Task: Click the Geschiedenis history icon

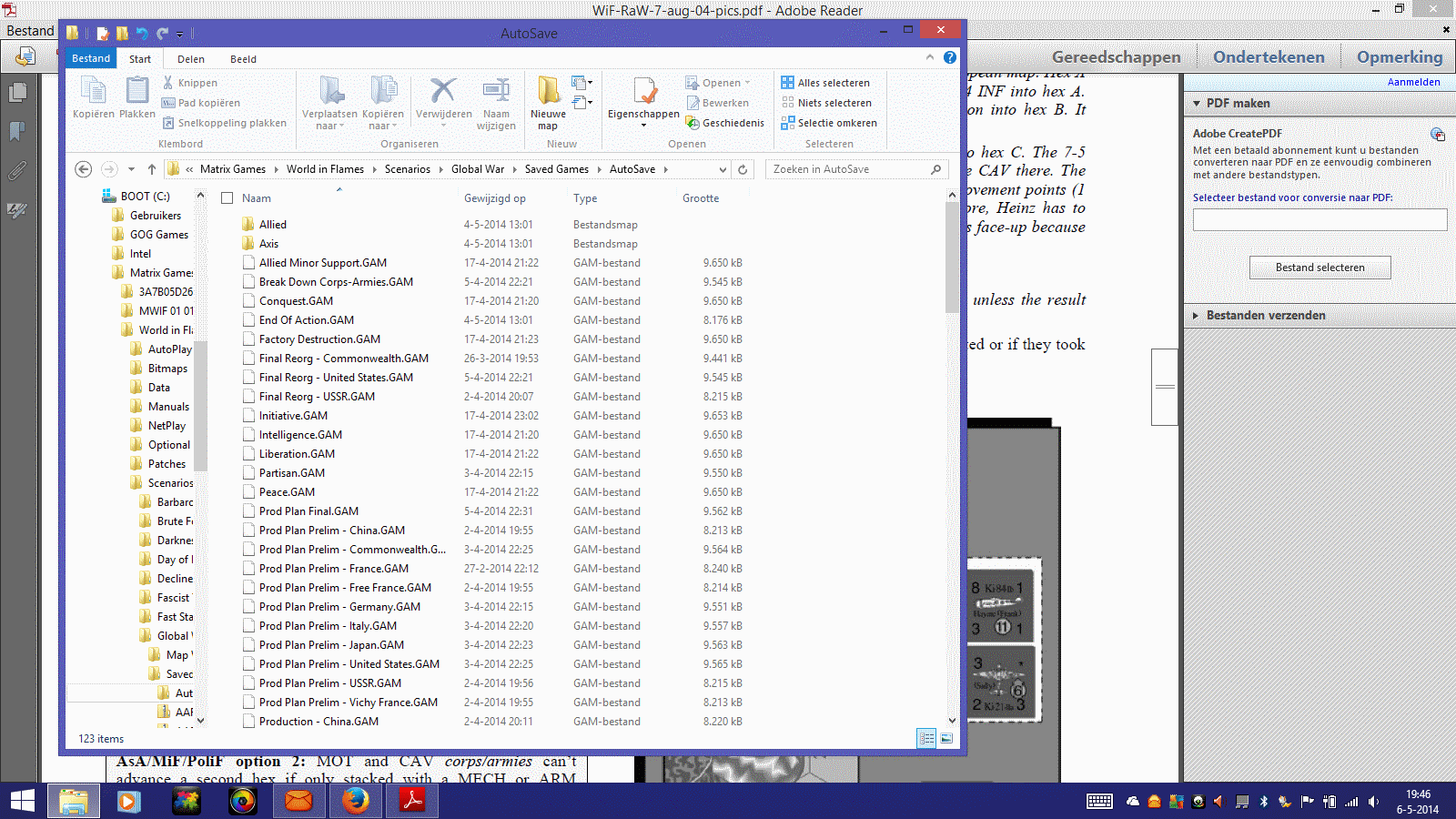Action: click(x=723, y=123)
